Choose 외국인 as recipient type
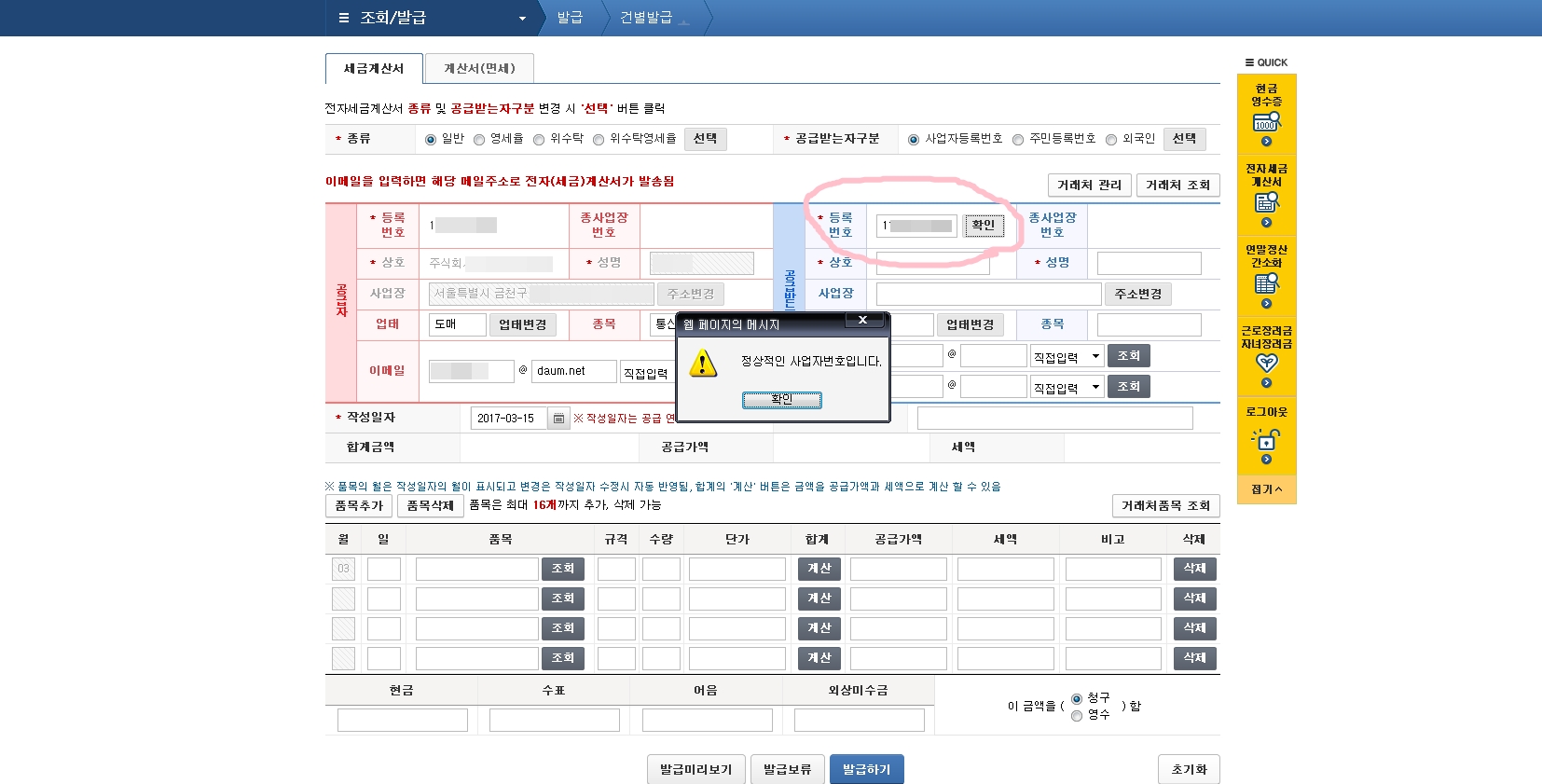 coord(1111,140)
